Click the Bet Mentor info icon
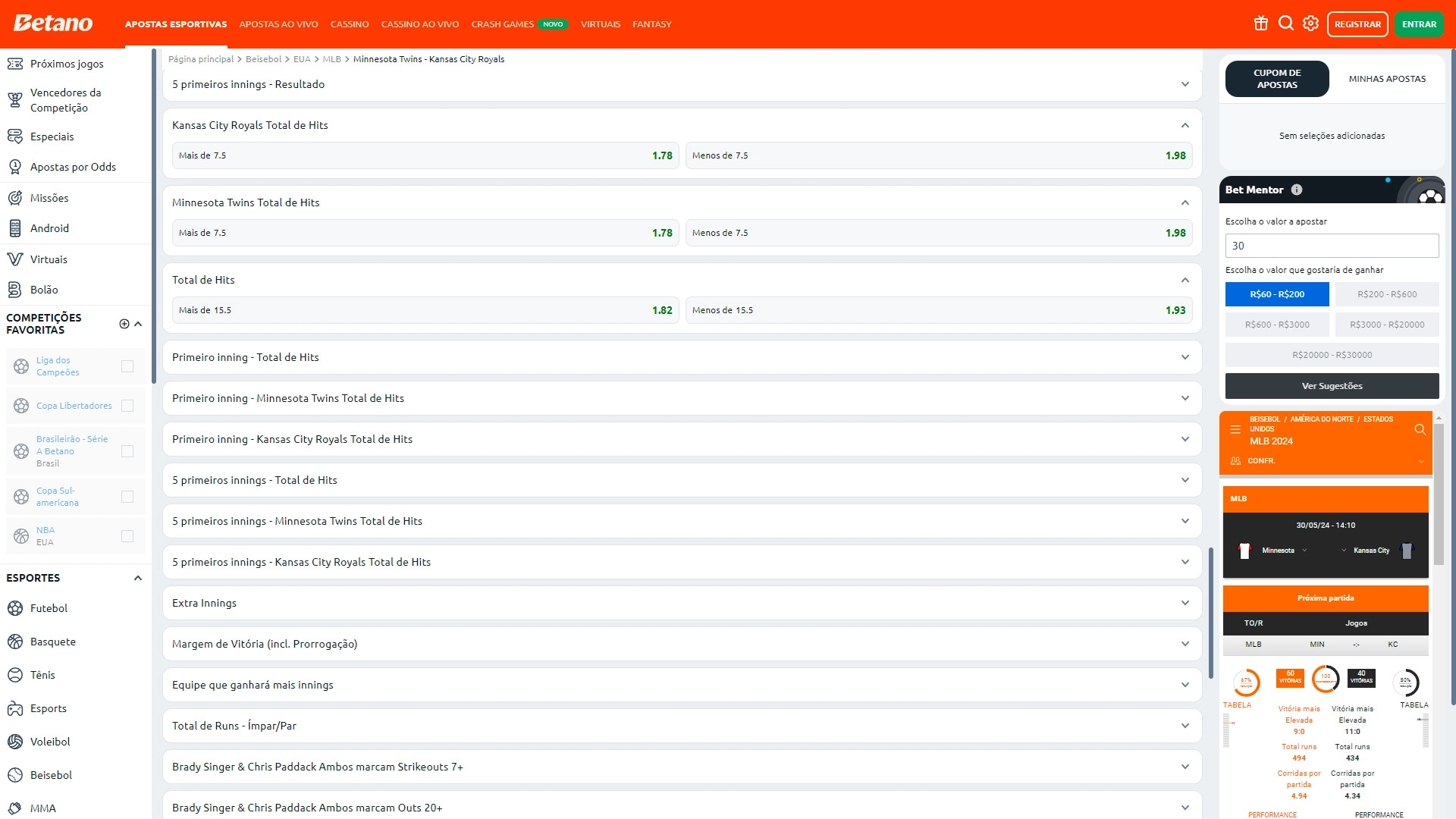This screenshot has width=1456, height=819. (x=1297, y=190)
